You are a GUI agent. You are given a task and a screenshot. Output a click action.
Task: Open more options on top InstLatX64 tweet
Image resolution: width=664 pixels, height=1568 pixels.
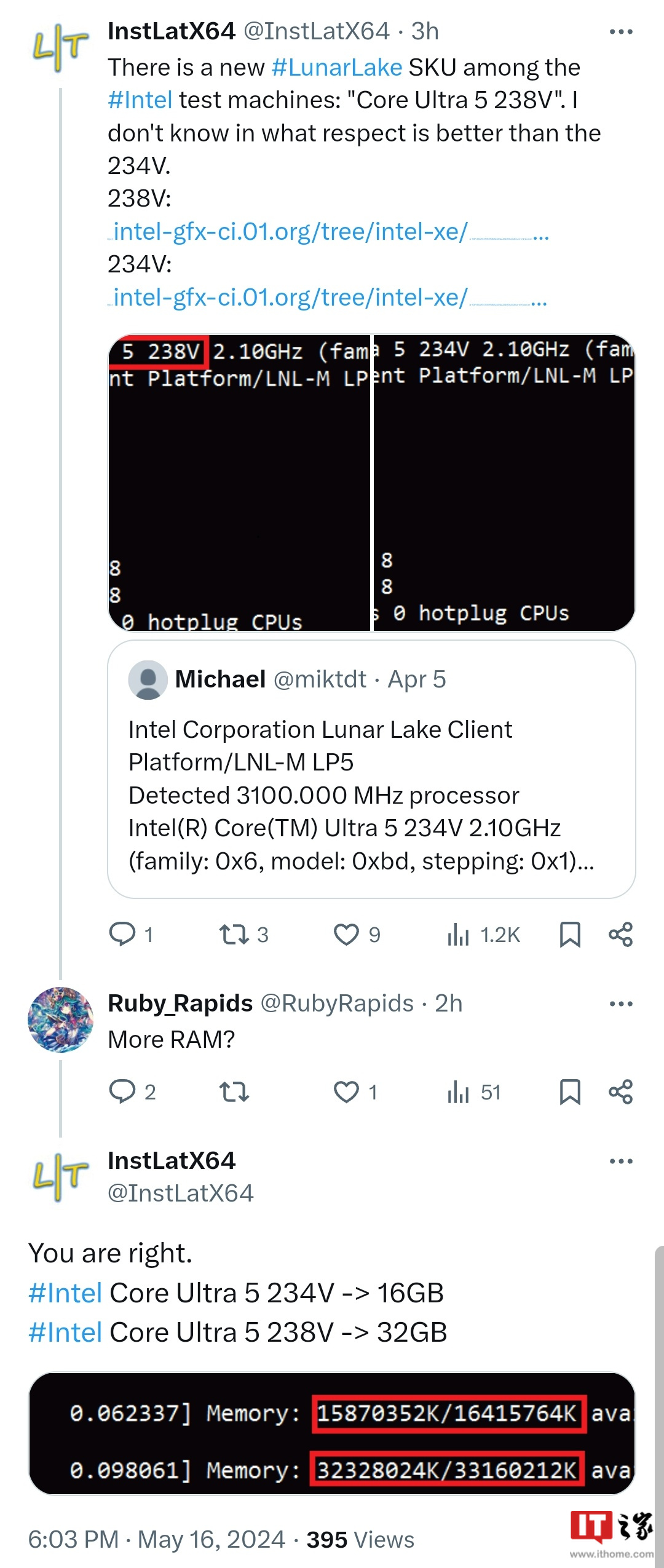(621, 31)
